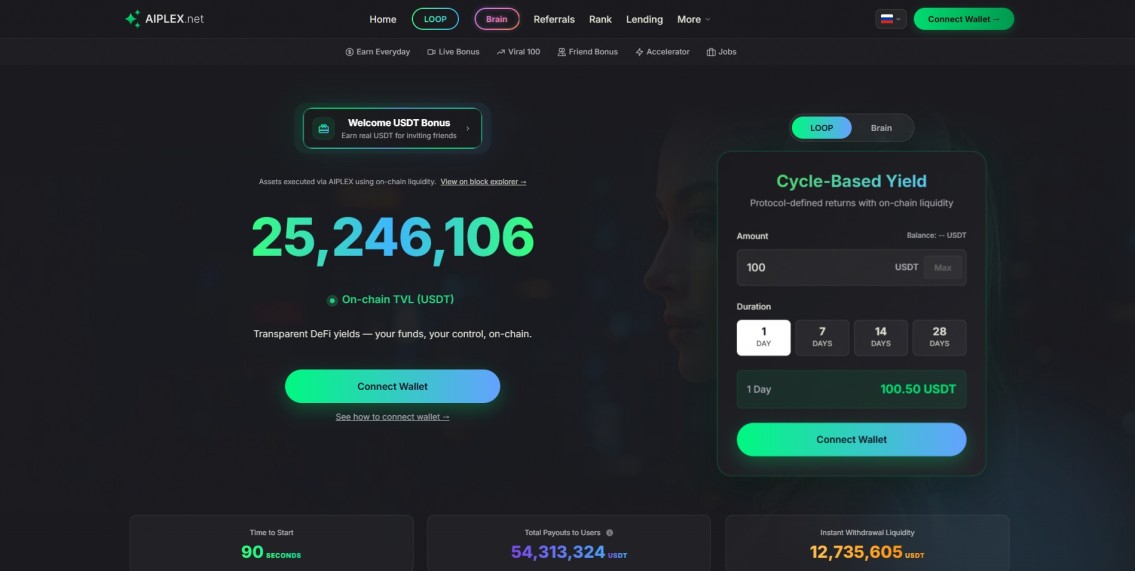Select the 28 days duration option

coord(940,337)
